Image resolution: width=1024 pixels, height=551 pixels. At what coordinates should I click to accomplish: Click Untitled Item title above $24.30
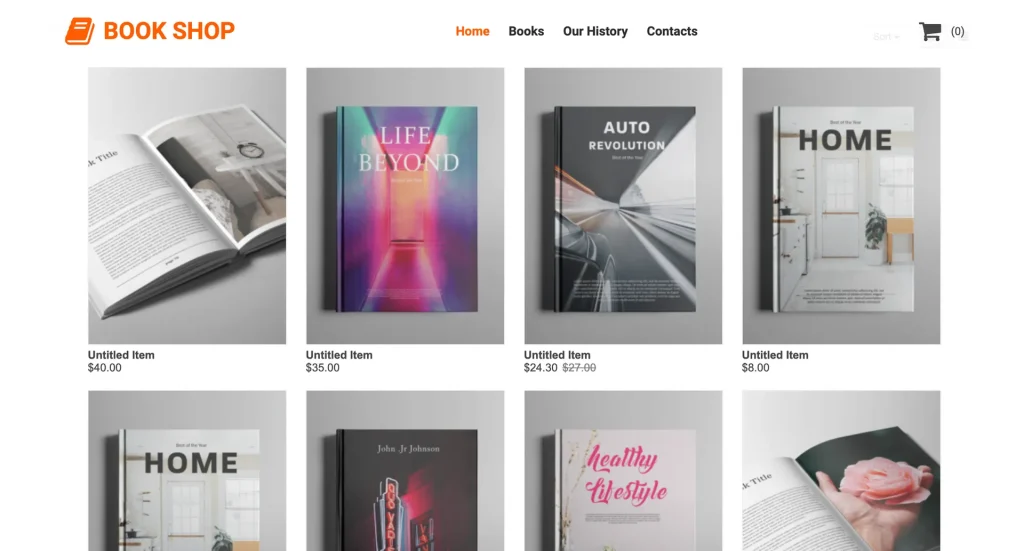(557, 355)
